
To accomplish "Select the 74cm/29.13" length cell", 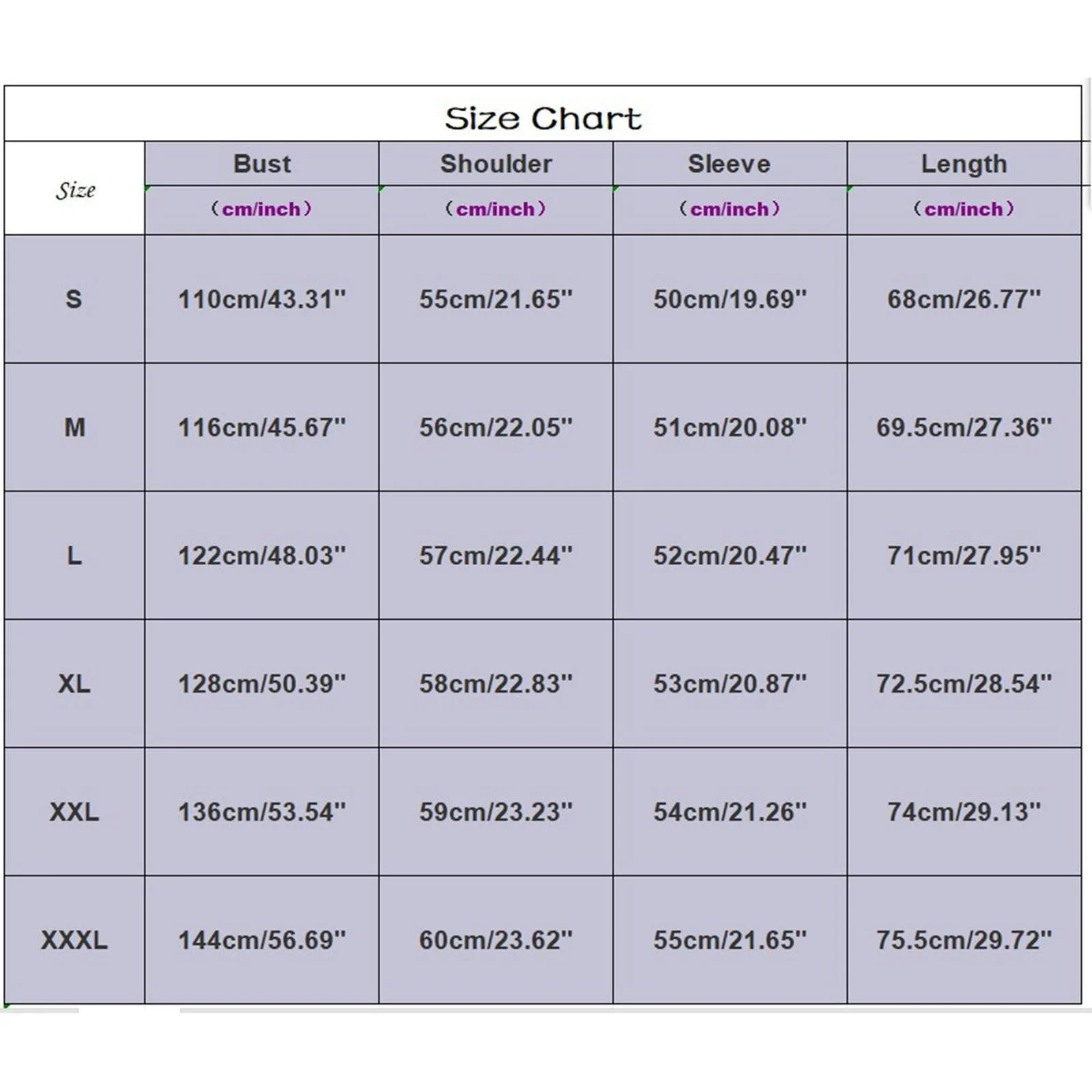I will tap(964, 811).
